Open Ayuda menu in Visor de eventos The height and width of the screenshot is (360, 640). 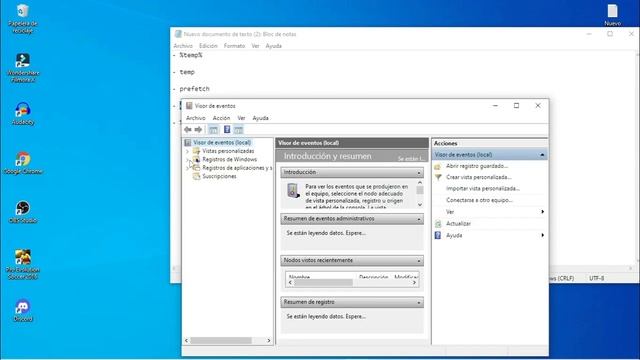260,118
